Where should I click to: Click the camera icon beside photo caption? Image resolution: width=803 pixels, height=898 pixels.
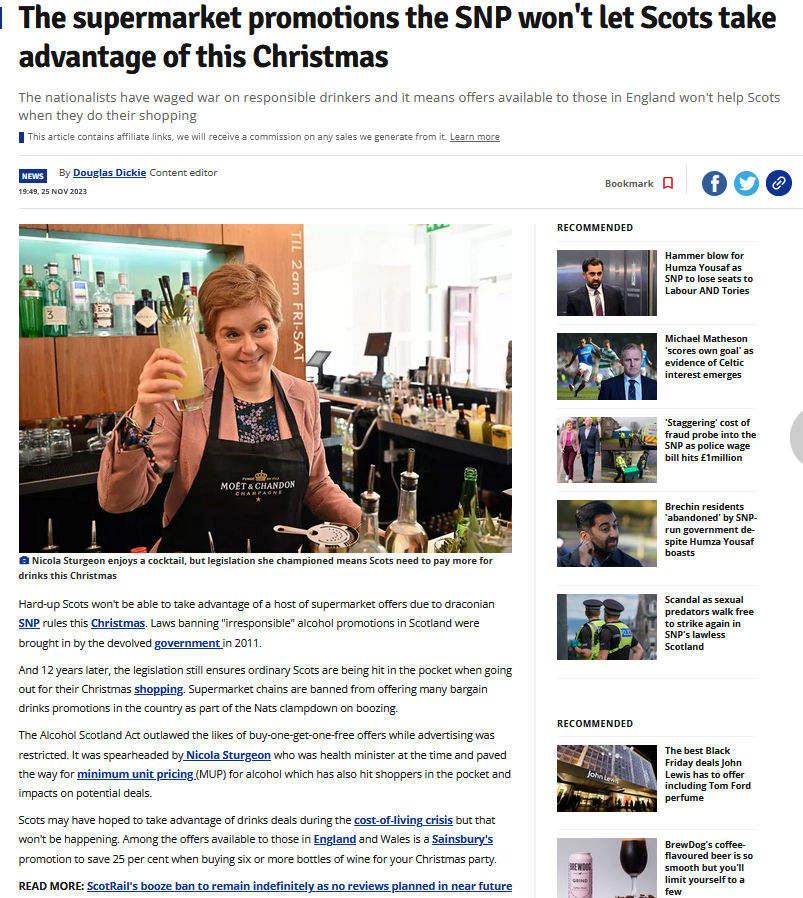pyautogui.click(x=23, y=561)
